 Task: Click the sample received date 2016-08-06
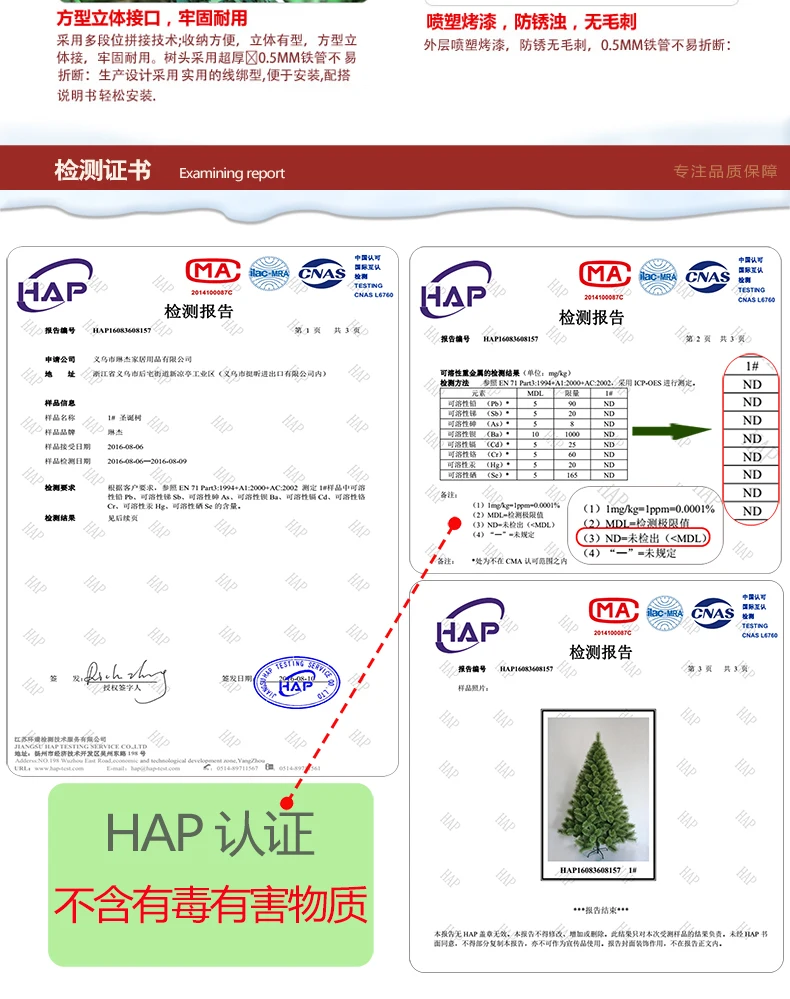pos(126,447)
